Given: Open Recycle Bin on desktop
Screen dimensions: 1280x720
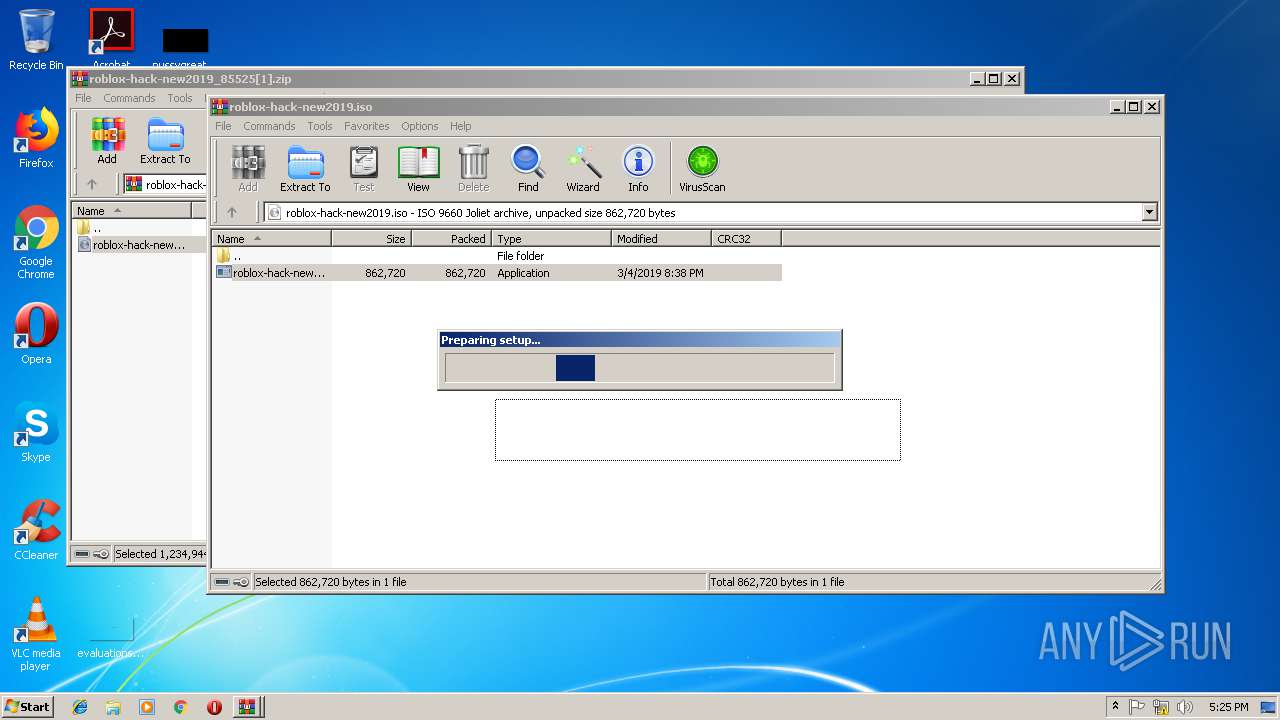Looking at the screenshot, I should (36, 40).
